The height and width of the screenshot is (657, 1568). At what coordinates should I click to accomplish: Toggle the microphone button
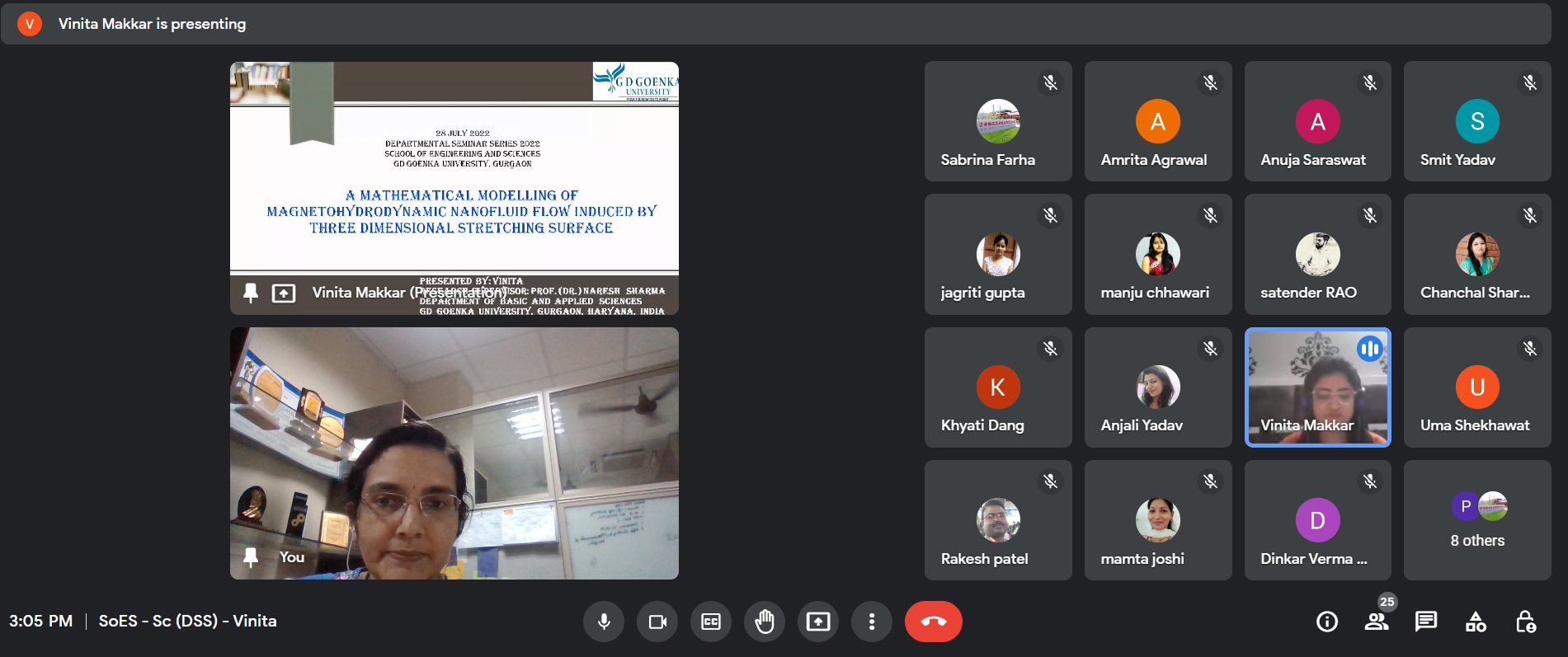[604, 622]
